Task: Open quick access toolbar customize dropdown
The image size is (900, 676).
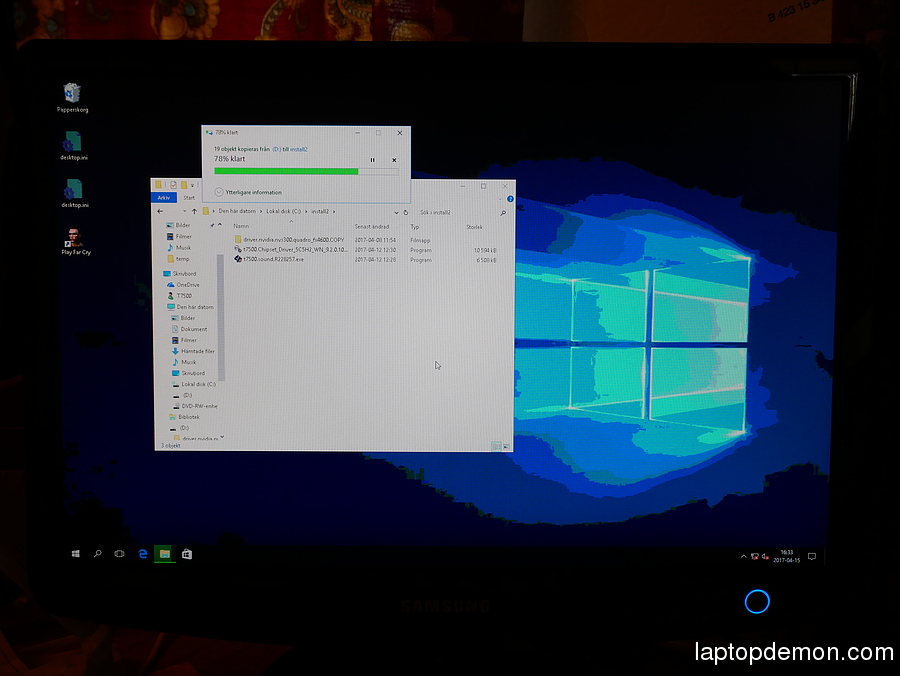Action: point(192,185)
